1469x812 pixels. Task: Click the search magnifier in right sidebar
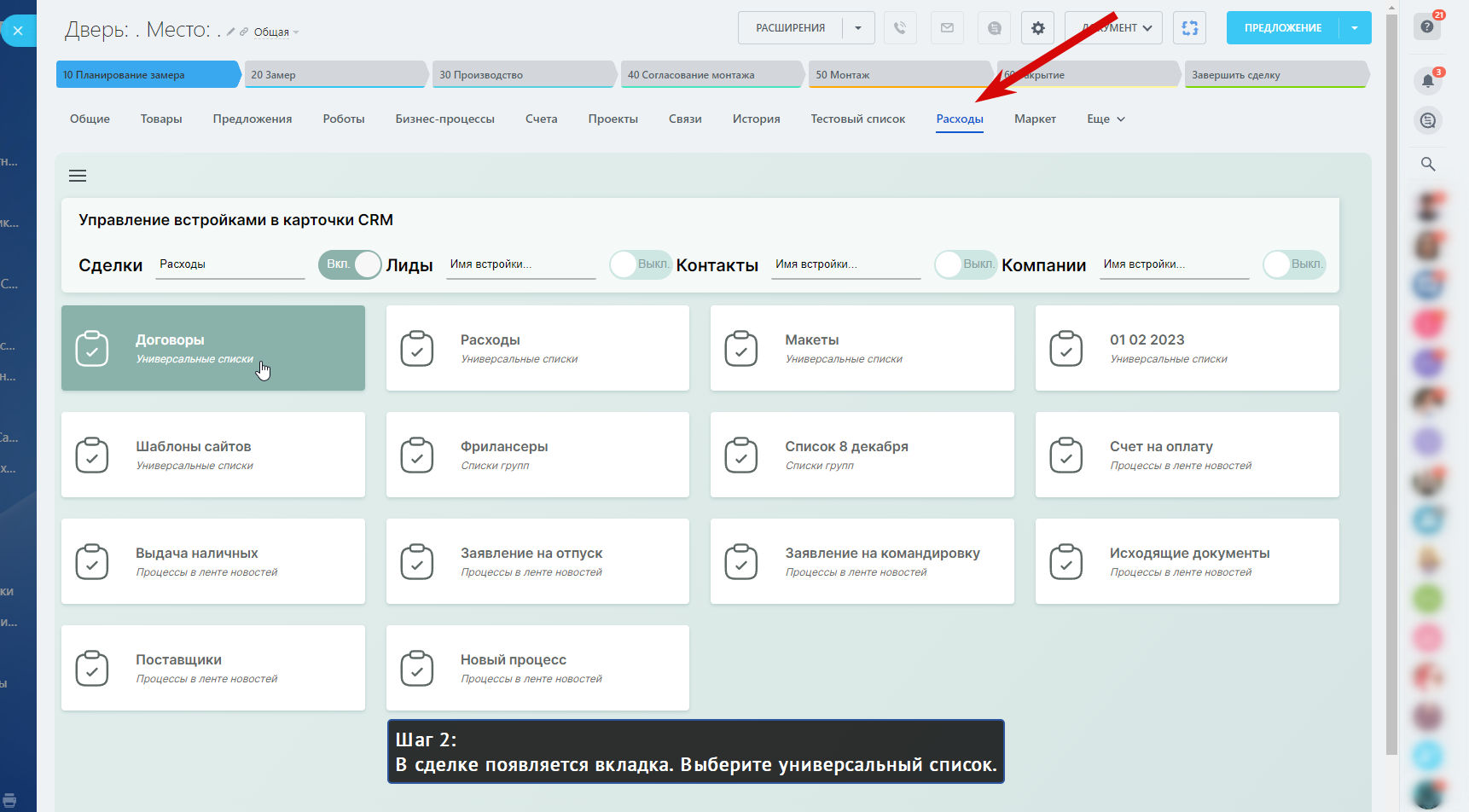pyautogui.click(x=1428, y=164)
